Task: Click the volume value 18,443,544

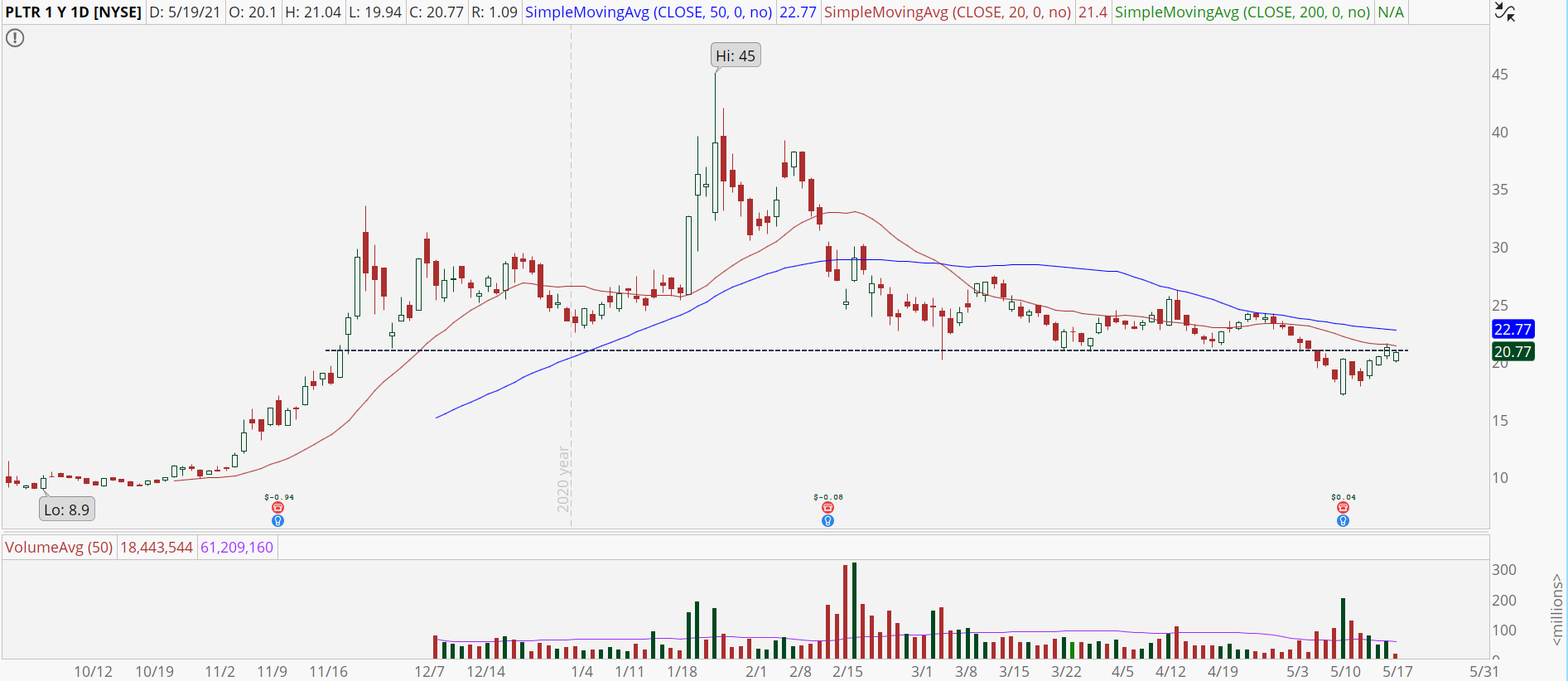Action: click(157, 548)
